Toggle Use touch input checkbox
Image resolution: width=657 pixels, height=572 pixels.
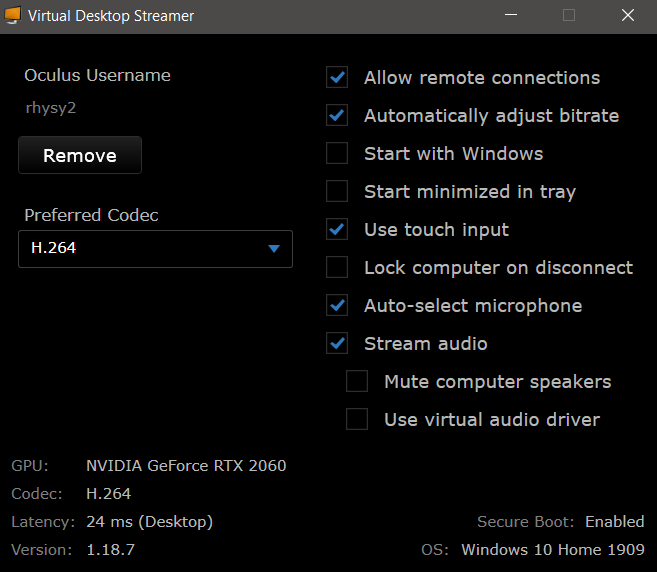click(337, 230)
